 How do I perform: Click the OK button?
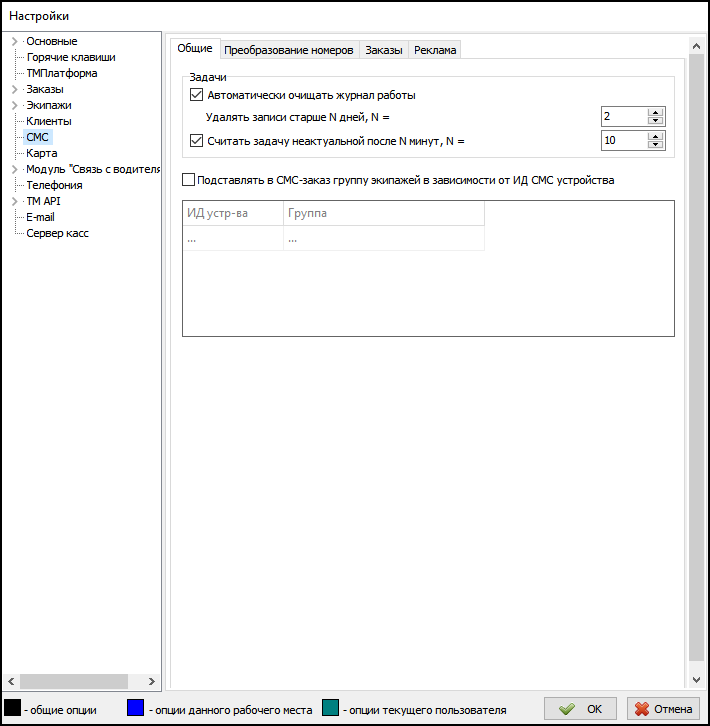pyautogui.click(x=581, y=708)
